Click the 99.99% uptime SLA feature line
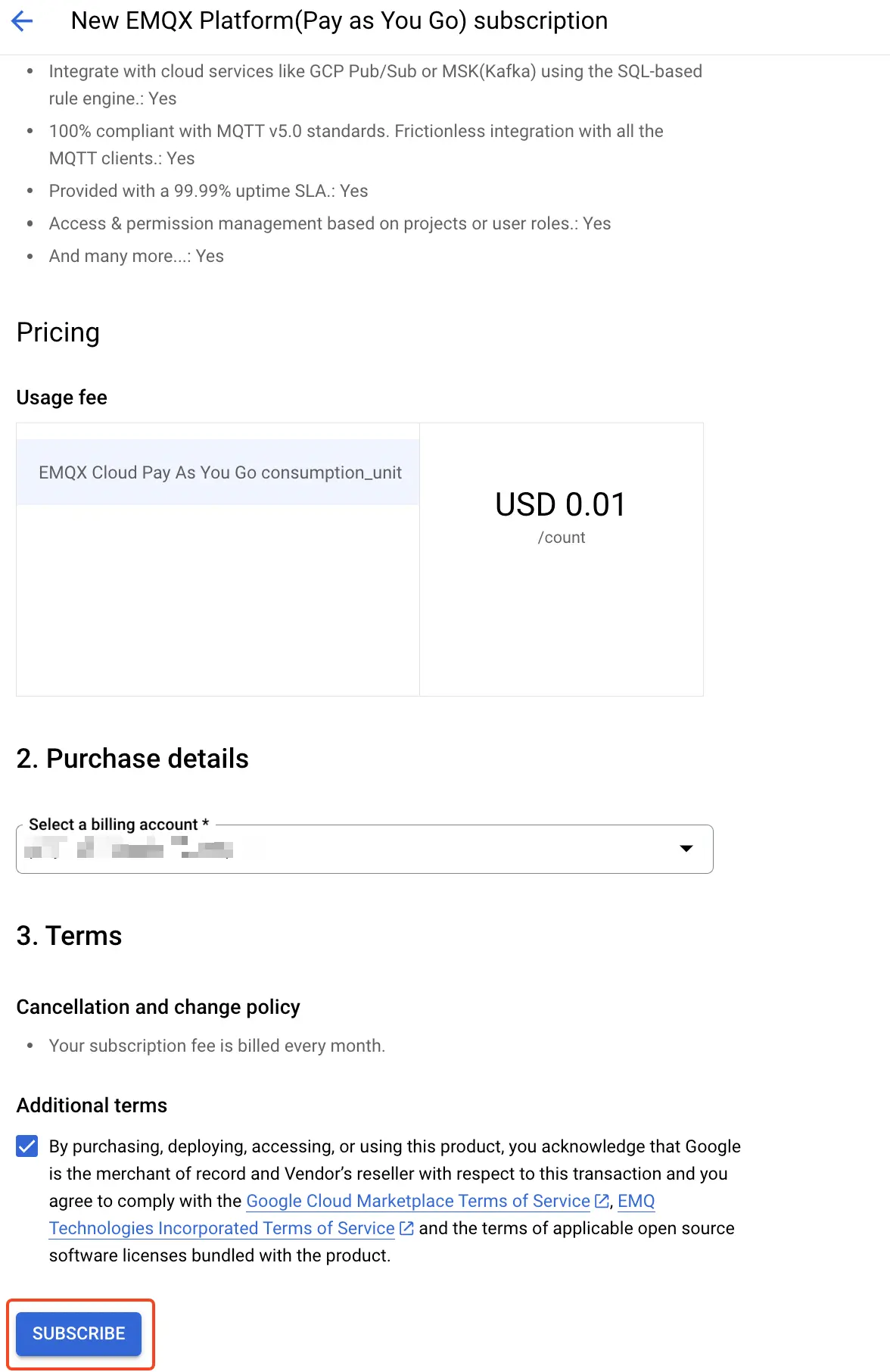890x1372 pixels. [x=208, y=191]
